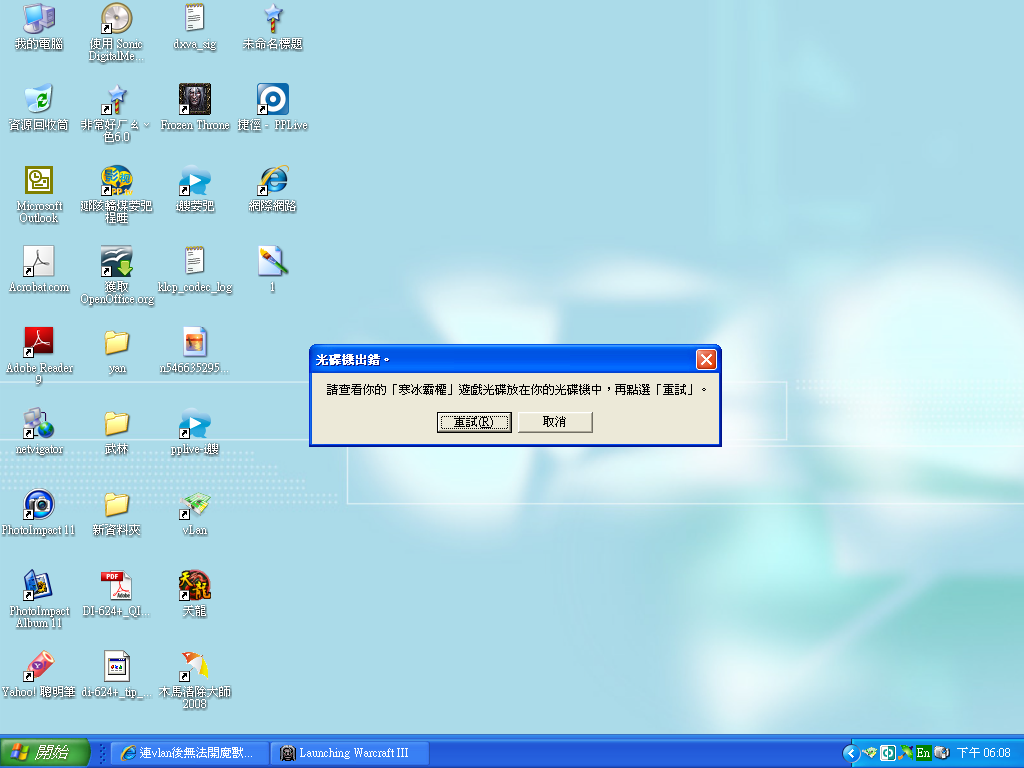
Task: Click the 重試(R) retry button
Action: click(x=474, y=422)
